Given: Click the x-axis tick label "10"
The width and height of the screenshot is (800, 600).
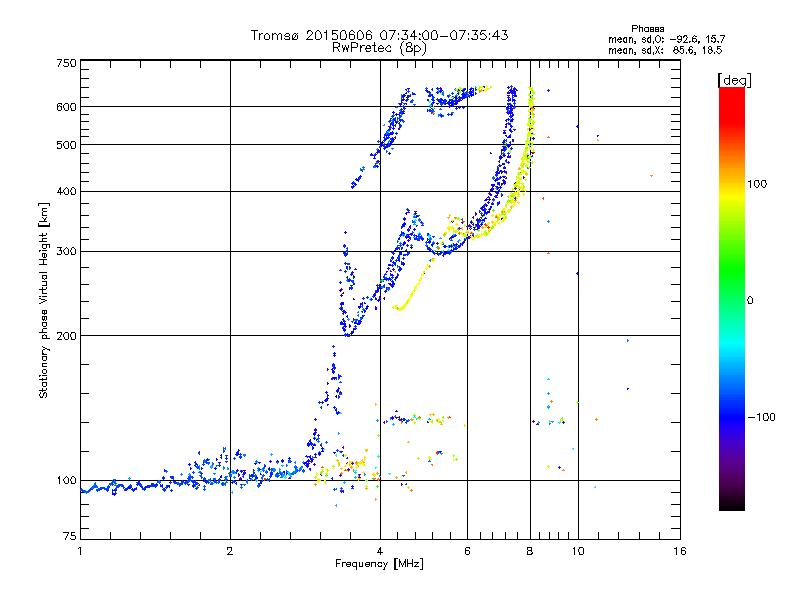Looking at the screenshot, I should pyautogui.click(x=578, y=551).
